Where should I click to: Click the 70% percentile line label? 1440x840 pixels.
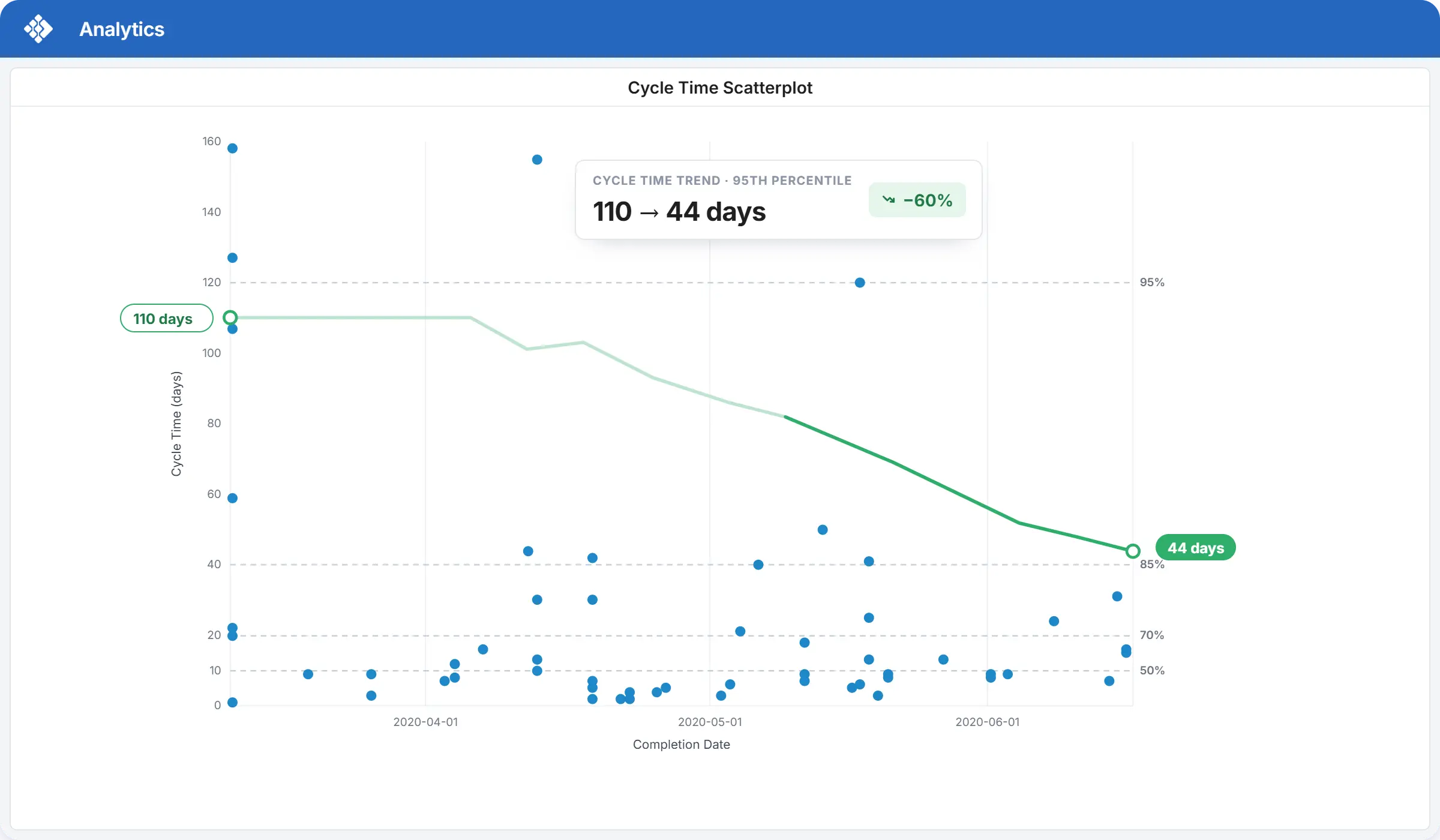click(1152, 635)
